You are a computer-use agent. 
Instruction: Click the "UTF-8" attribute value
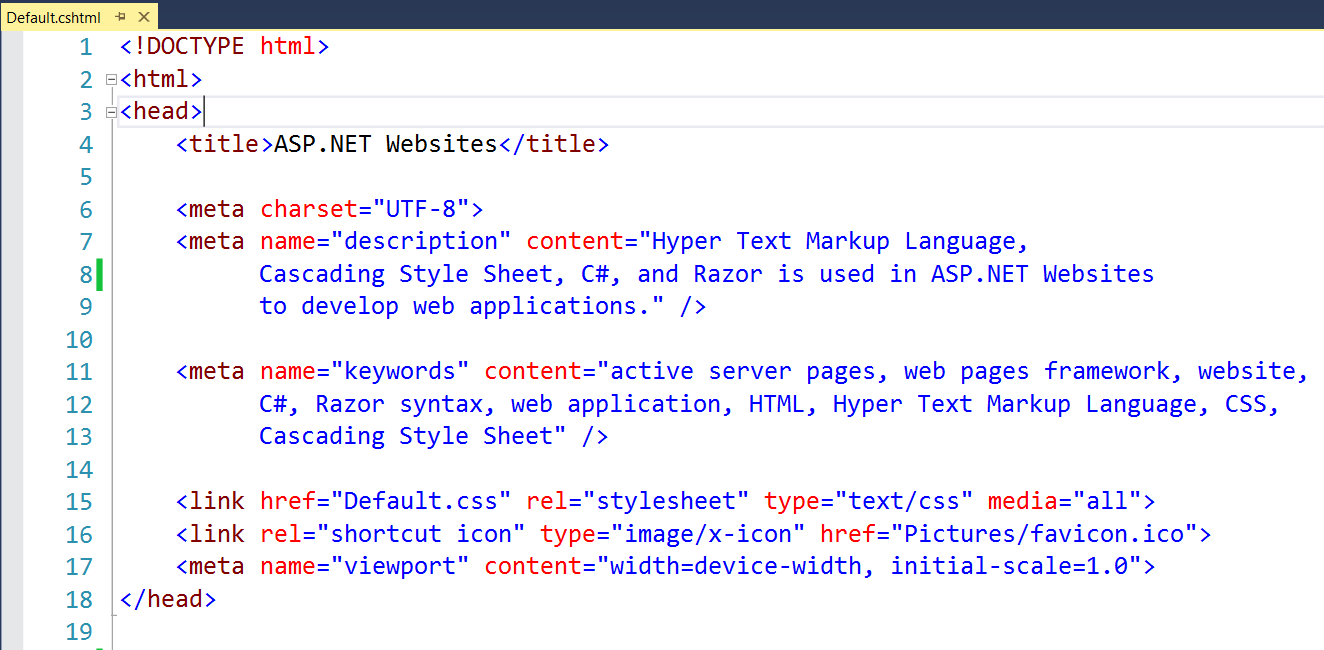(421, 209)
